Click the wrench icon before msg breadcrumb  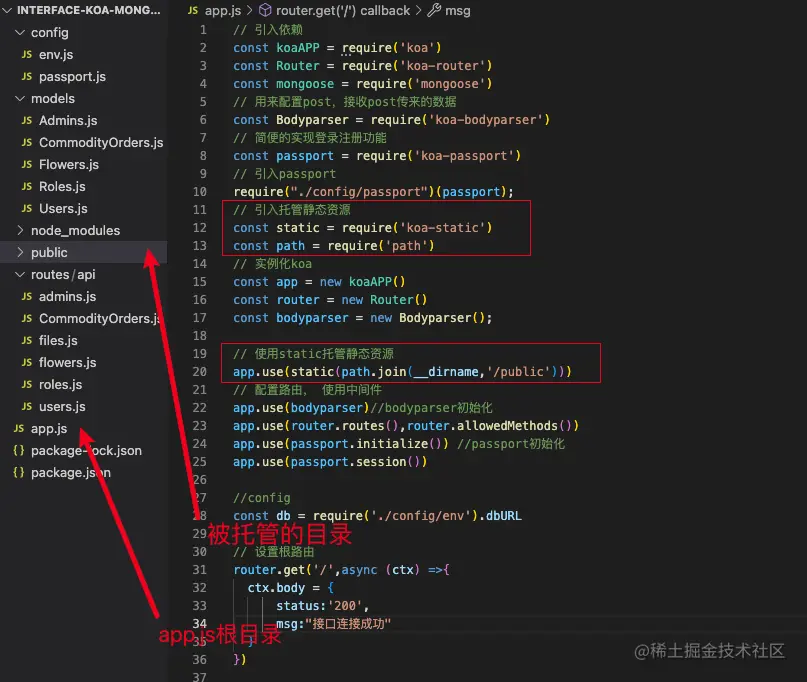[x=434, y=10]
